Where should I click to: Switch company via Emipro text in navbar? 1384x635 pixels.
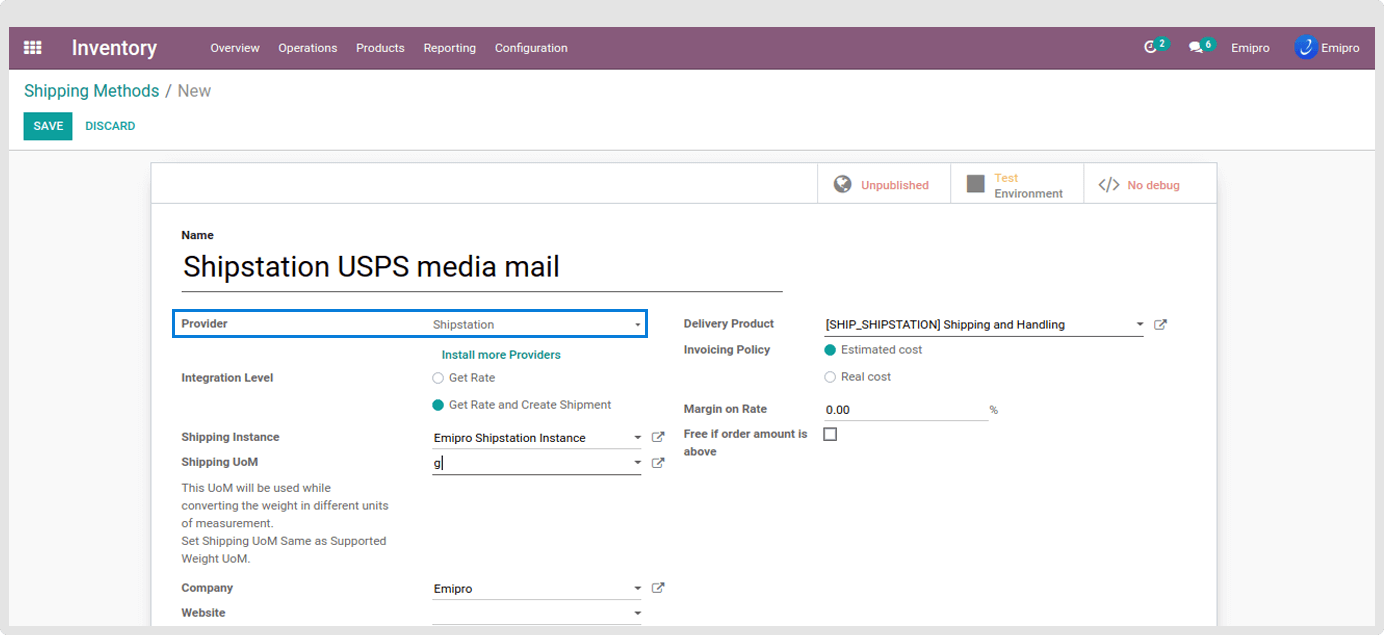1250,48
